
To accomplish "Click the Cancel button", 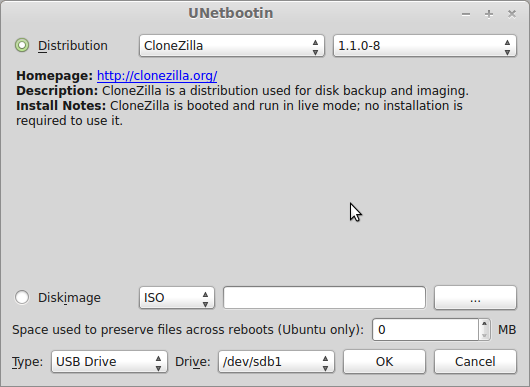I will [x=475, y=362].
